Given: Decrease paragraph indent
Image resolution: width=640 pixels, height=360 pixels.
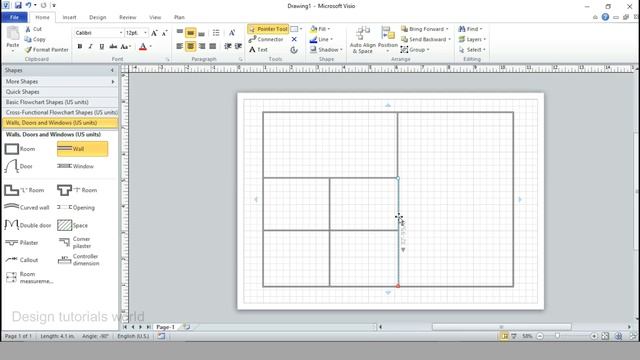Looking at the screenshot, I should [x=228, y=46].
